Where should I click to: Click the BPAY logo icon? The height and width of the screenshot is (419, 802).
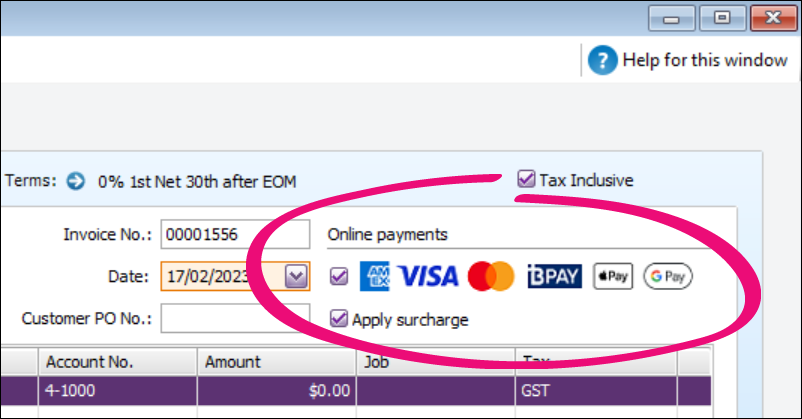point(554,276)
